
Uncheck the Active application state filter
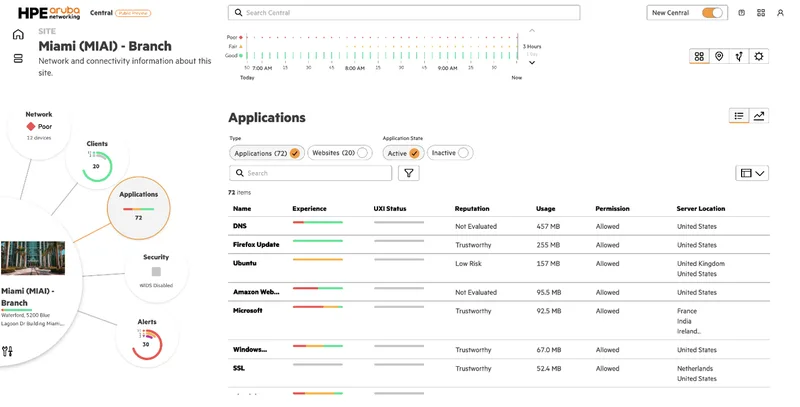click(403, 153)
